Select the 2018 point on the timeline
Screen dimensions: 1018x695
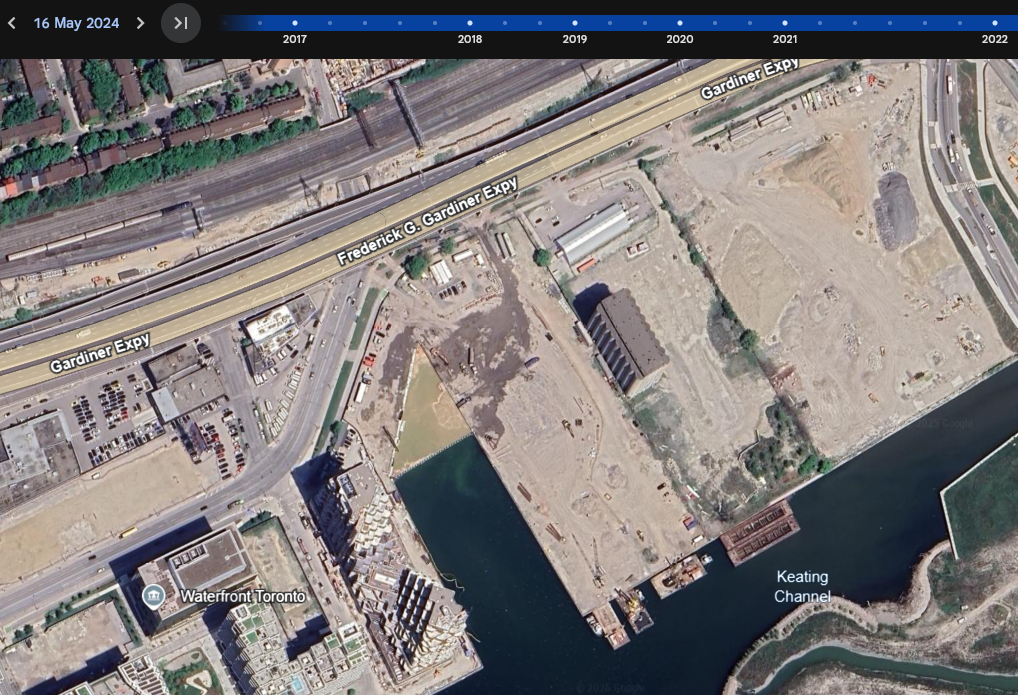point(470,22)
